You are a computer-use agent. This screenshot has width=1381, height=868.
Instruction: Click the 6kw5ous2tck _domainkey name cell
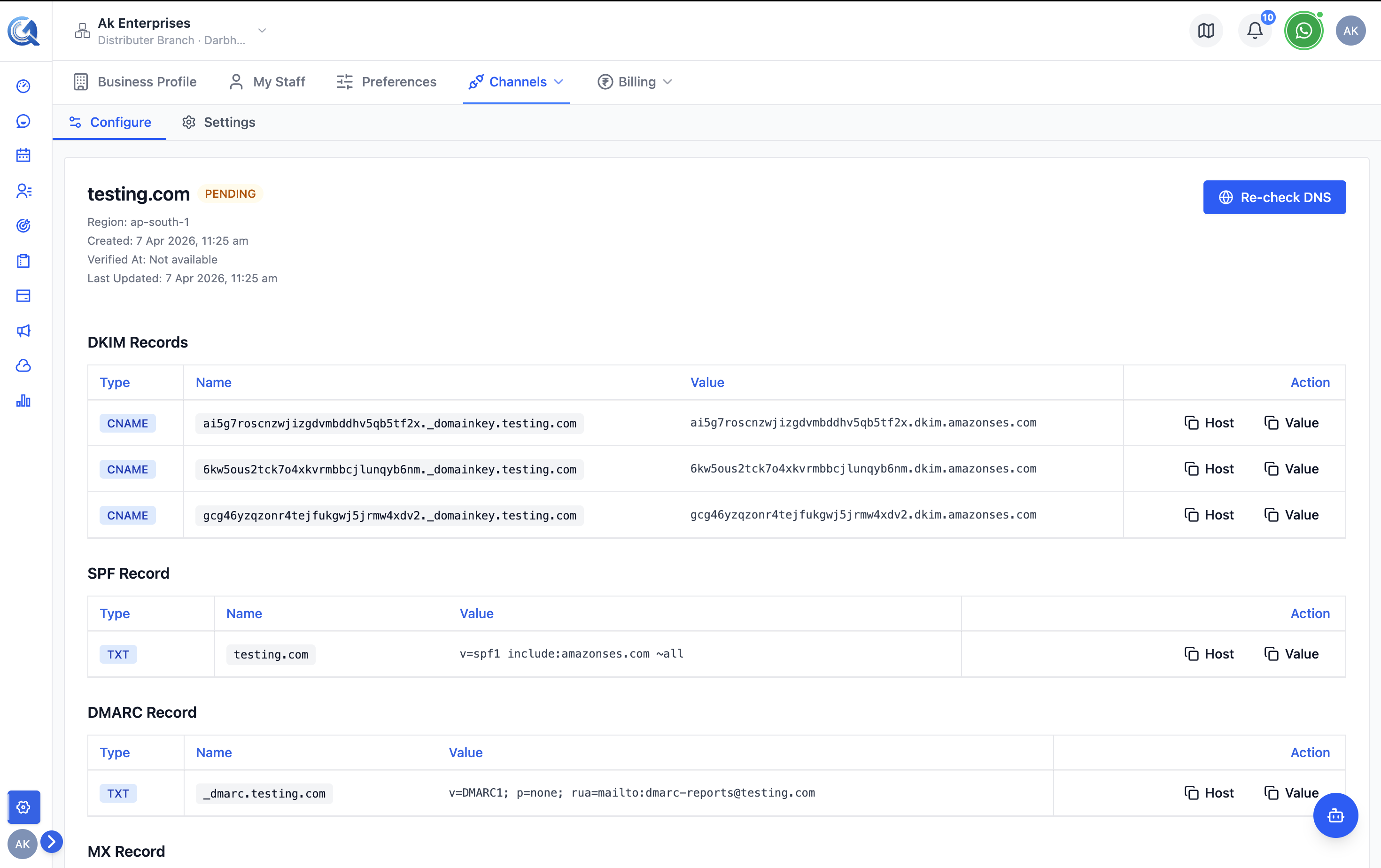click(389, 470)
